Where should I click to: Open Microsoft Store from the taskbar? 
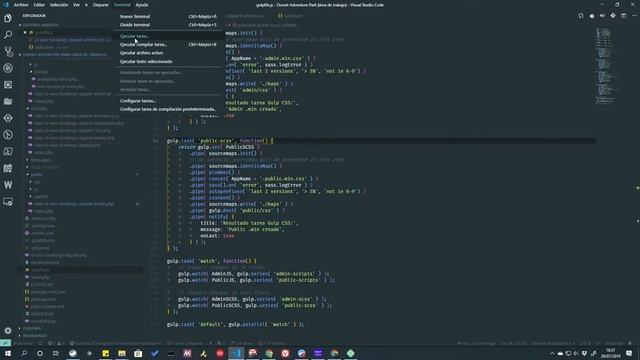pos(138,353)
